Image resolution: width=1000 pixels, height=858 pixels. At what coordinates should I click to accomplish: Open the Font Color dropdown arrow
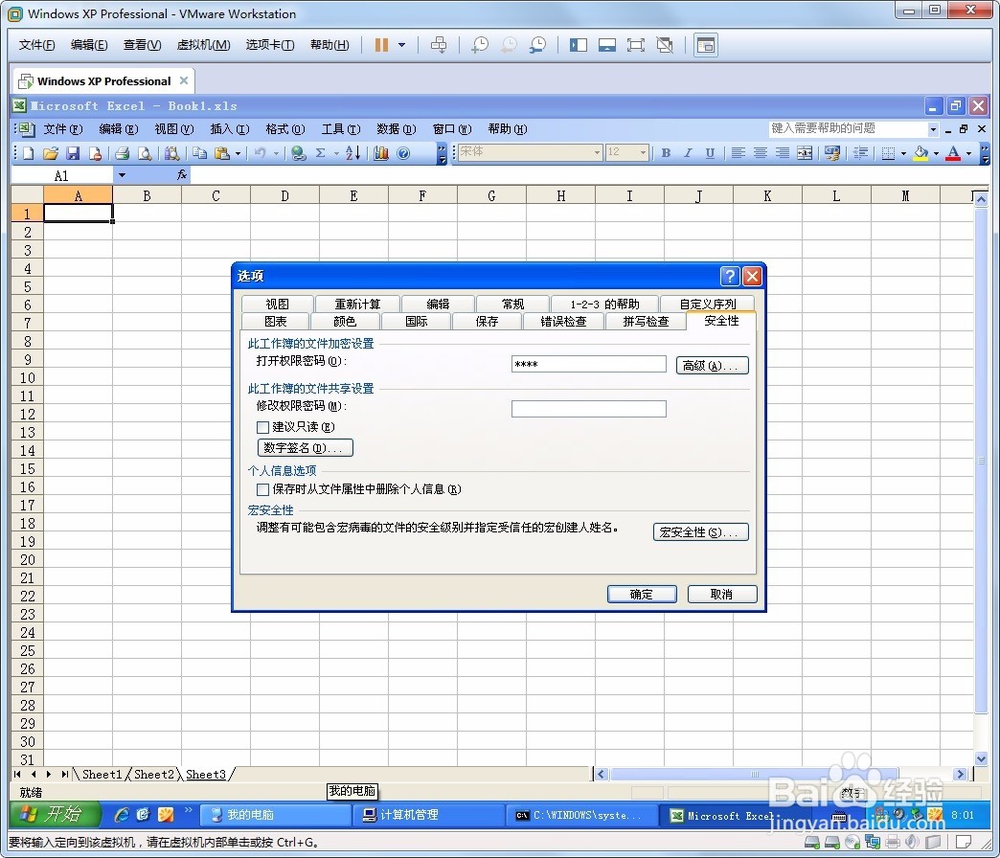pos(969,153)
